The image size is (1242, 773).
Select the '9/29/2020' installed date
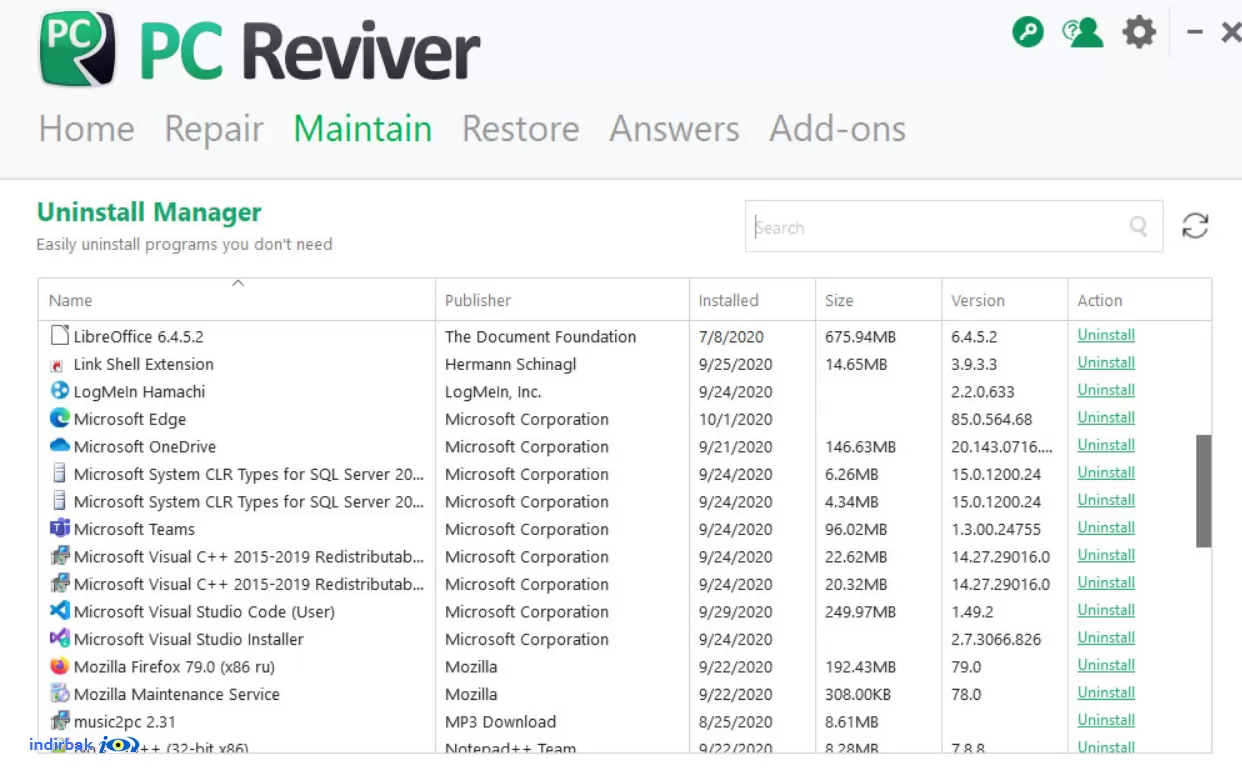click(735, 612)
